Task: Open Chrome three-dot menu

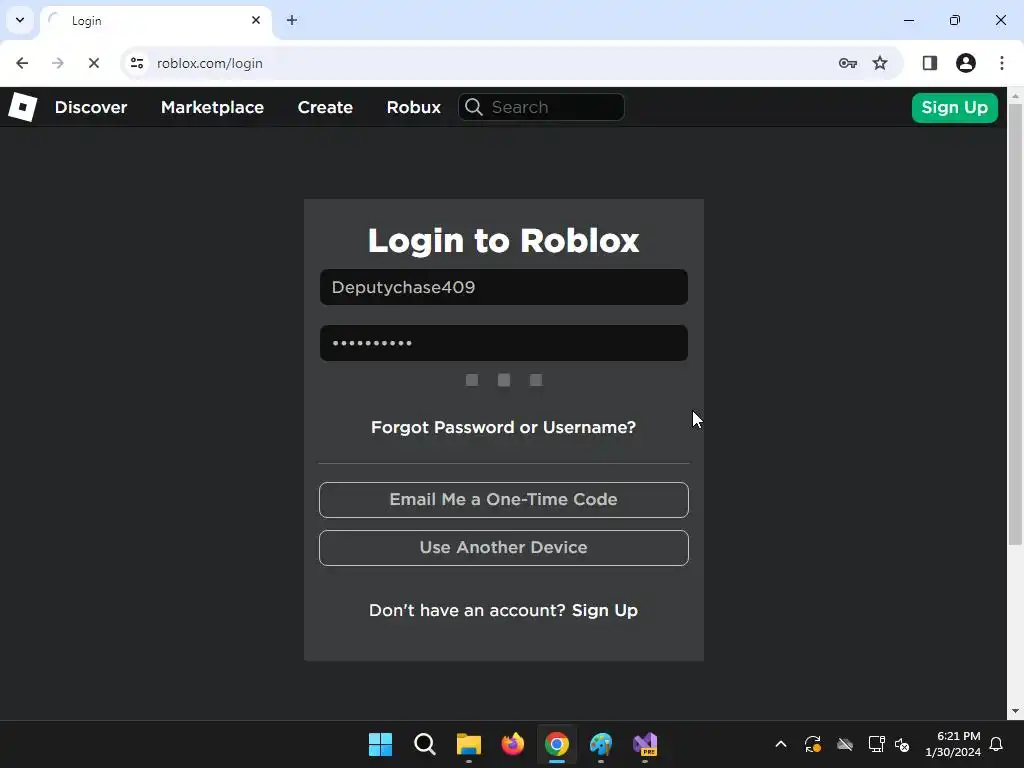Action: [1002, 63]
